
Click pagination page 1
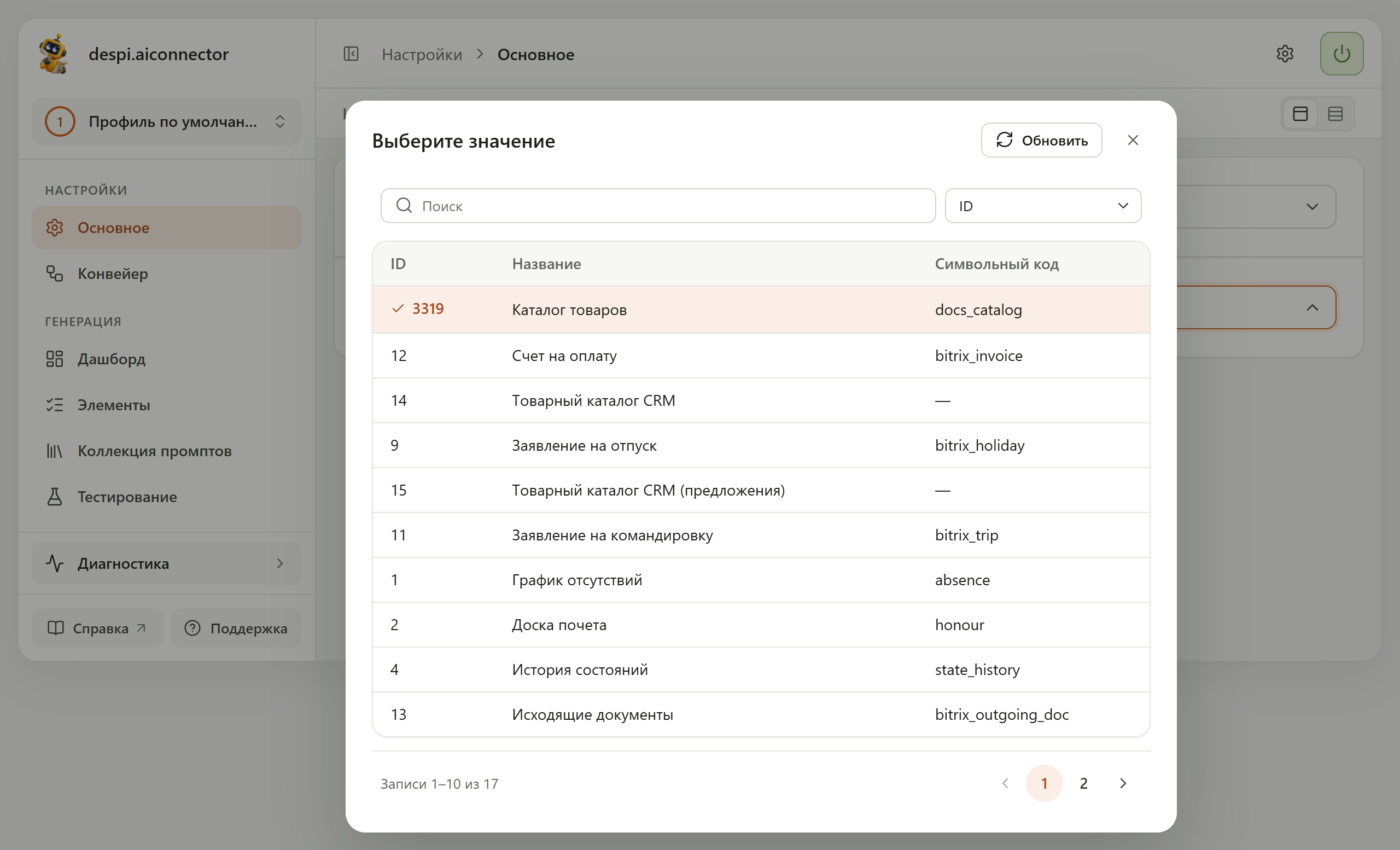(1044, 783)
